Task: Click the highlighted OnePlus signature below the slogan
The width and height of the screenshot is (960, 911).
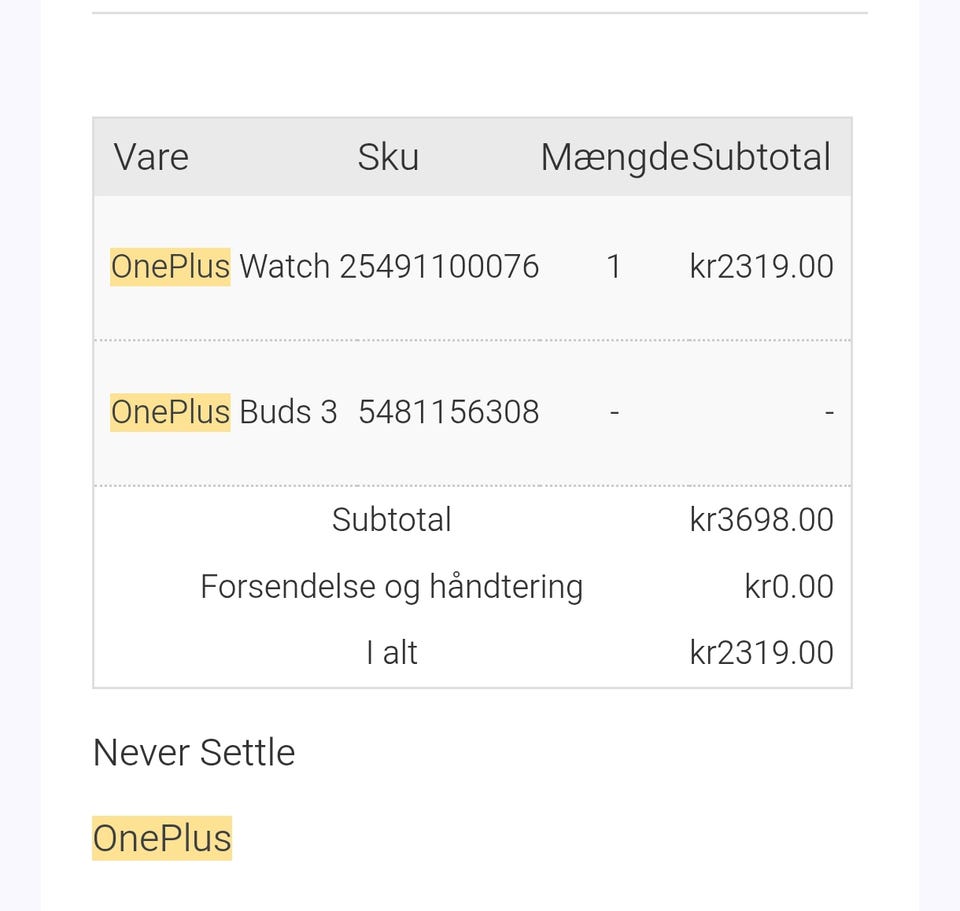Action: (162, 838)
